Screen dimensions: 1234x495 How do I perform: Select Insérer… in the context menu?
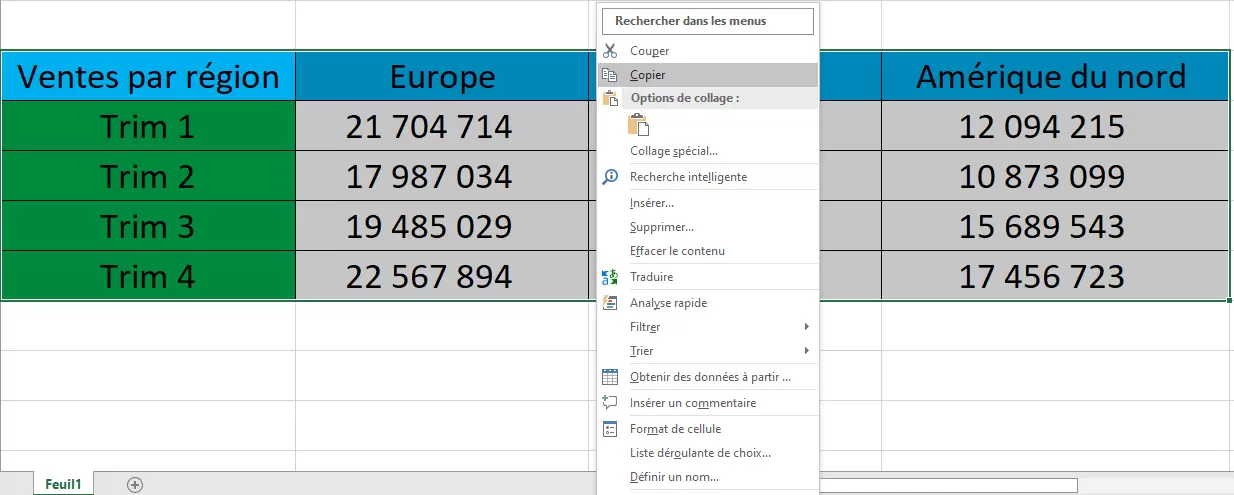pos(707,203)
